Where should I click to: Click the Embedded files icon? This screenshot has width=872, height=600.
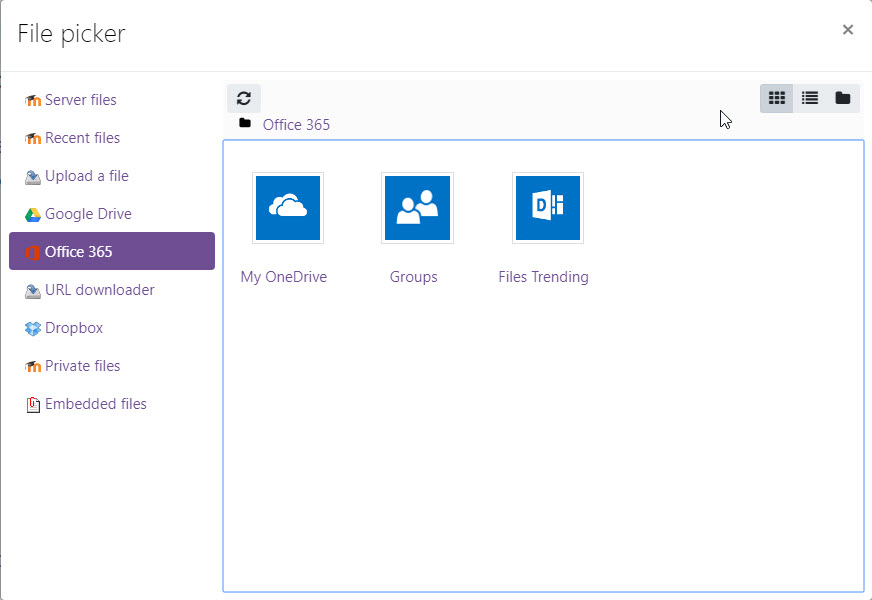click(x=33, y=405)
